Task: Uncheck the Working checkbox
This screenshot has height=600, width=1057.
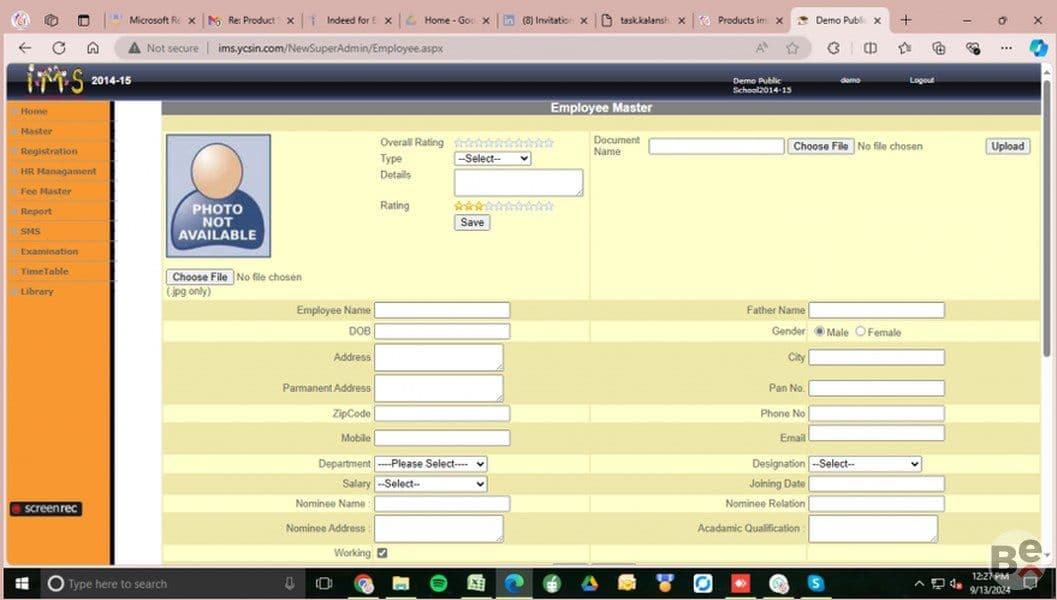Action: click(x=382, y=553)
